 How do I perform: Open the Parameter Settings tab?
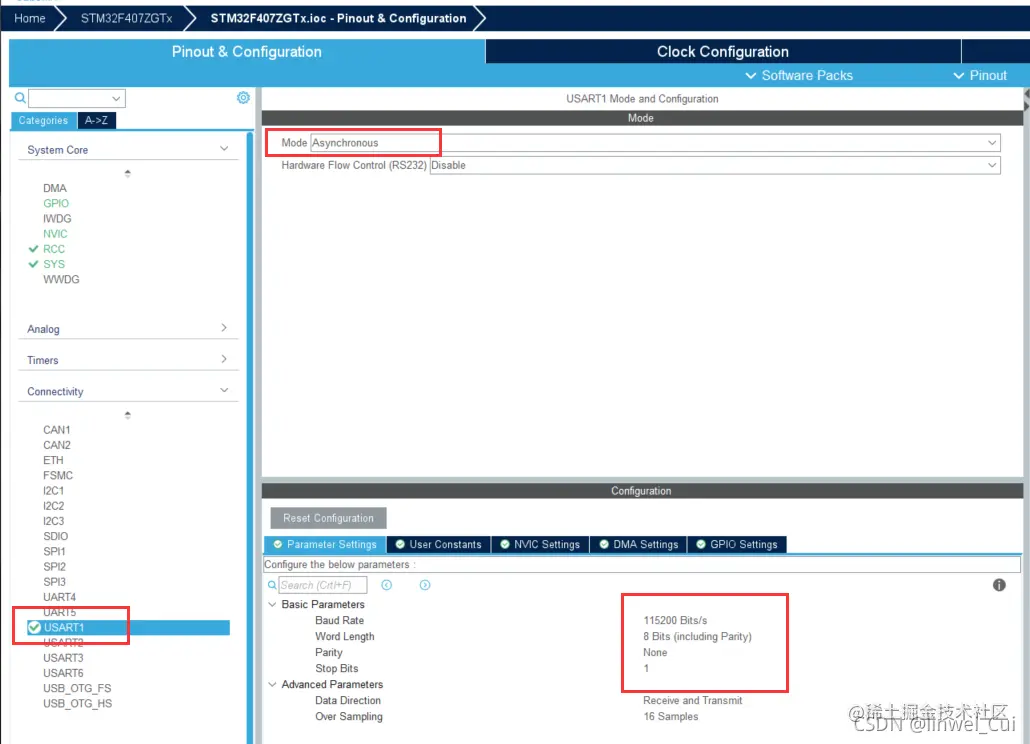pos(325,544)
